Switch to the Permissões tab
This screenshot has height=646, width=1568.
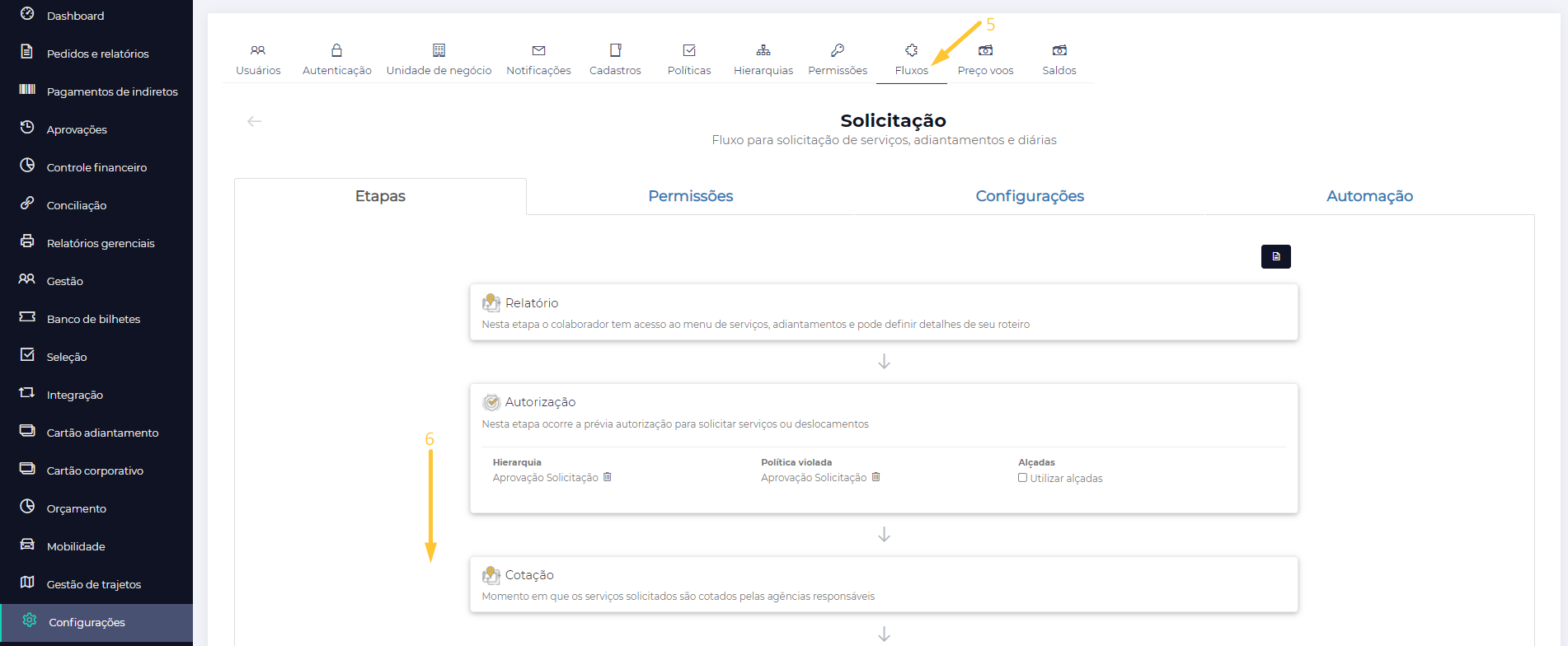(690, 196)
